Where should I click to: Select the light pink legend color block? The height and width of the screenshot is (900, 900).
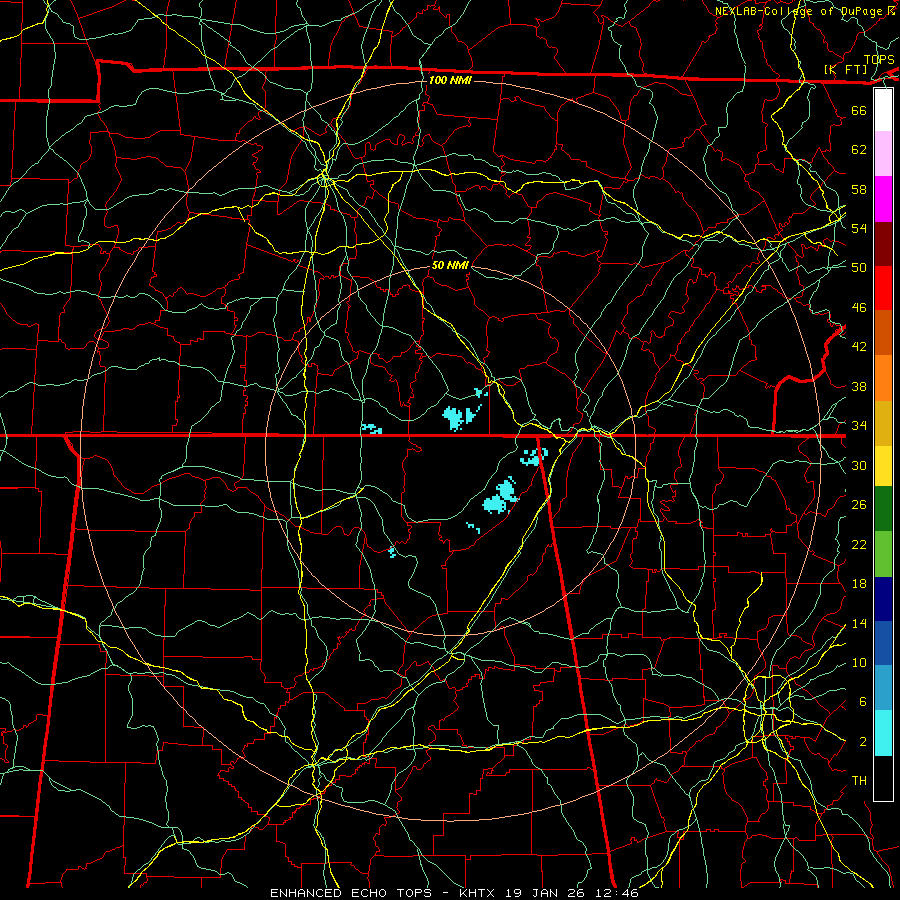(883, 154)
